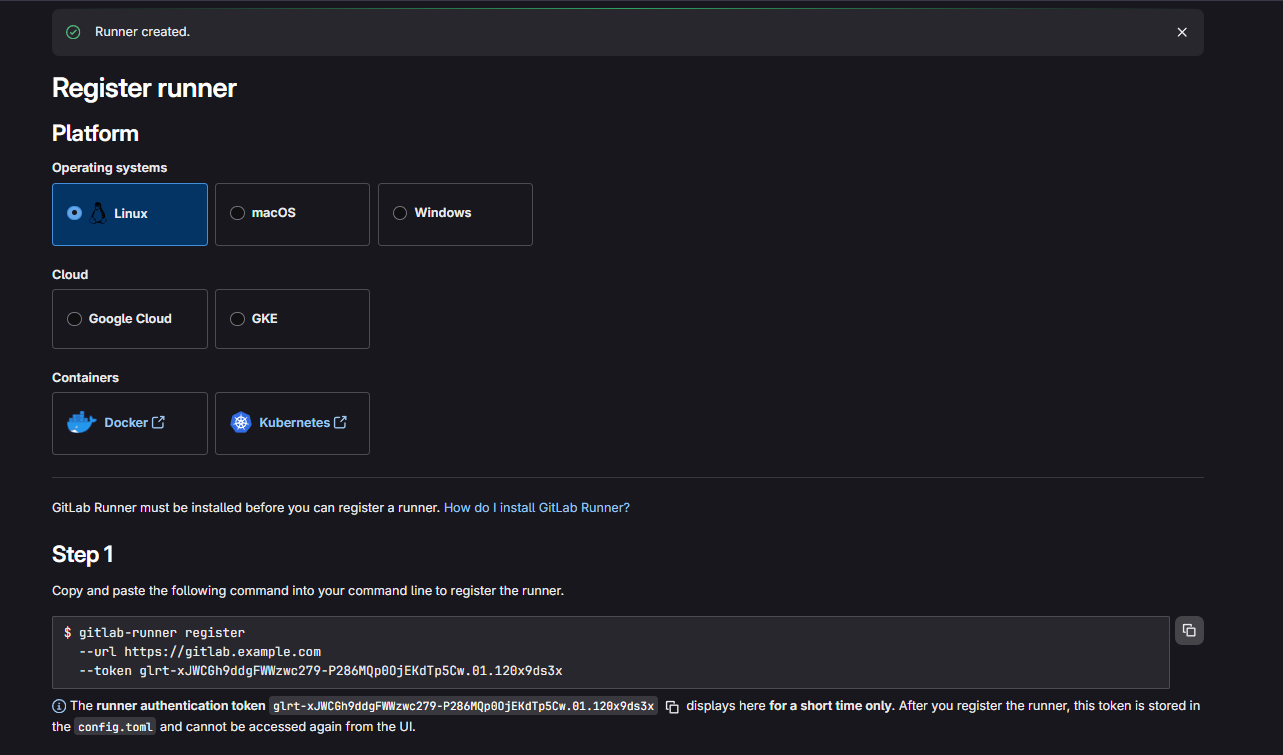Viewport: 1283px width, 755px height.
Task: Open the Docker text link
Action: pos(126,423)
